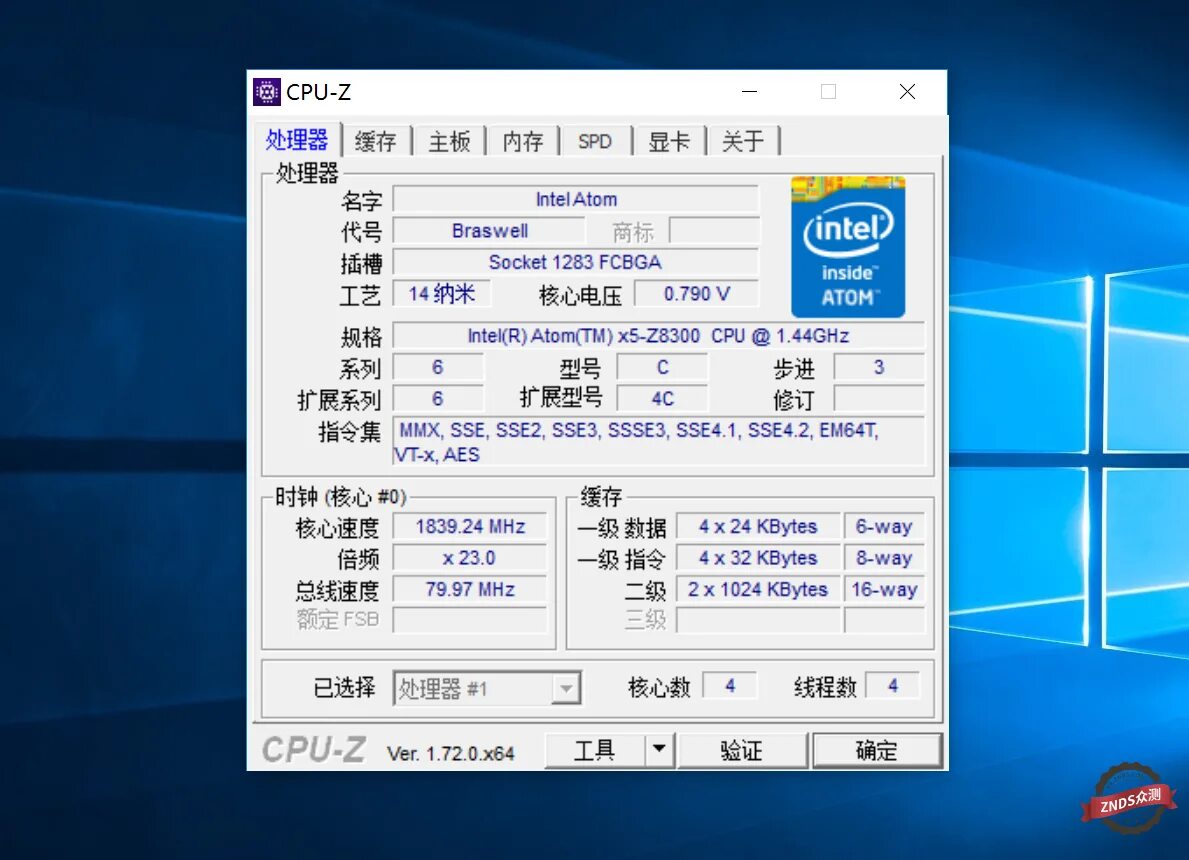Click the Braswell code name value

(x=489, y=231)
